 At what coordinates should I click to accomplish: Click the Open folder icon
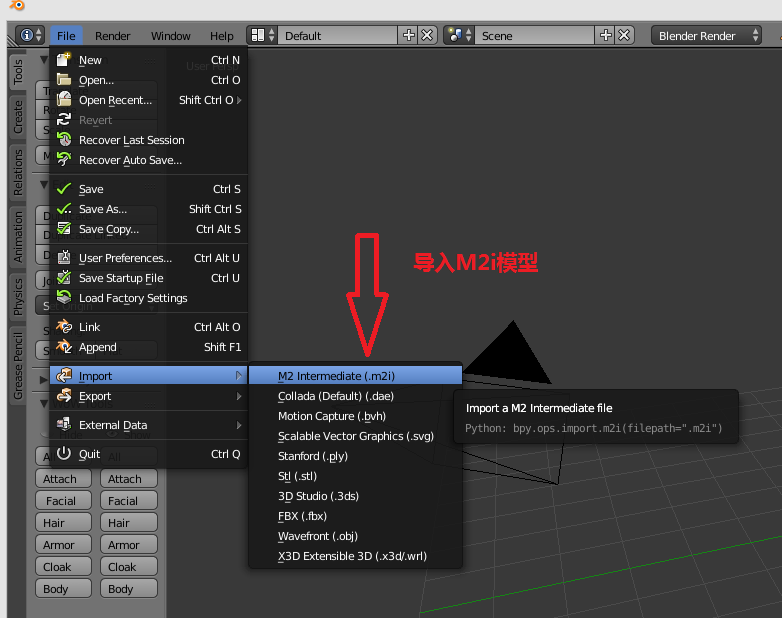click(x=64, y=80)
